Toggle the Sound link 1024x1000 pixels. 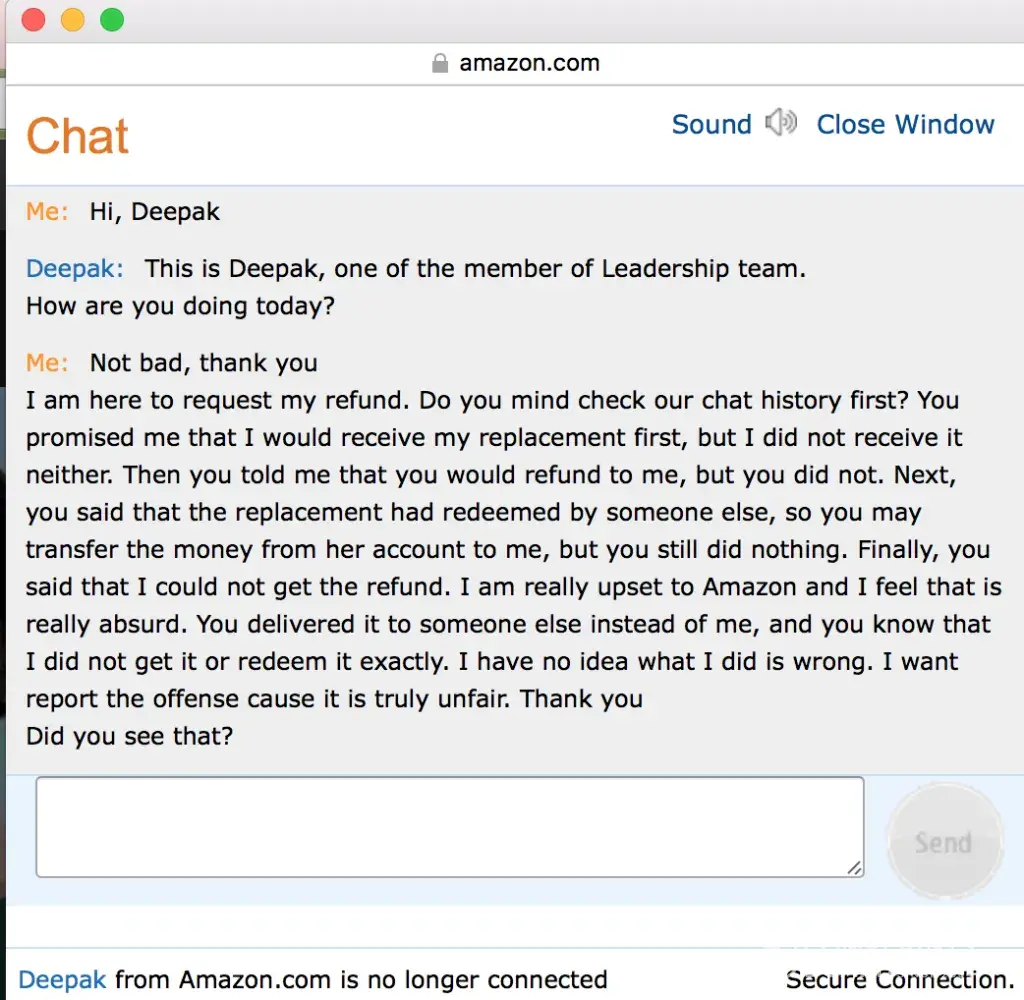pyautogui.click(x=711, y=124)
